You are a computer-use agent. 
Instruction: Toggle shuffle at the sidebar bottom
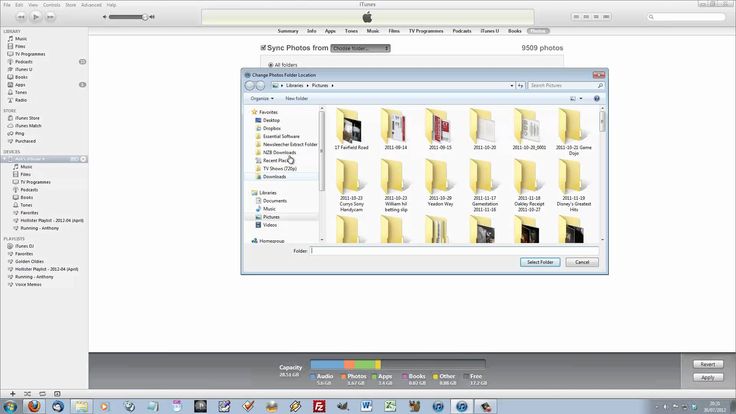(x=27, y=394)
